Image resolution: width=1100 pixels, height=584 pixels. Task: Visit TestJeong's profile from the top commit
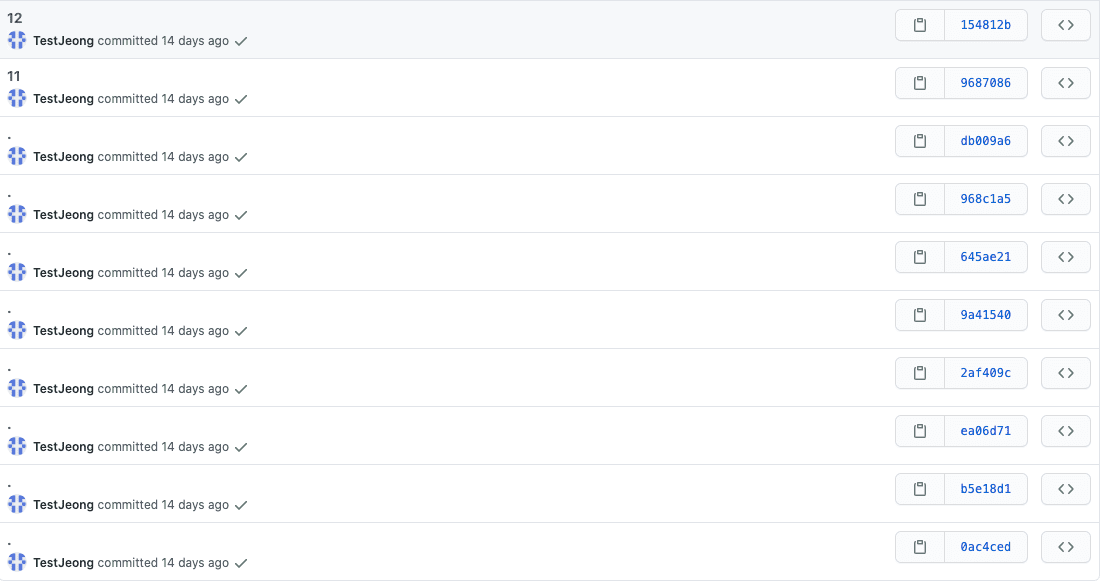click(x=63, y=42)
